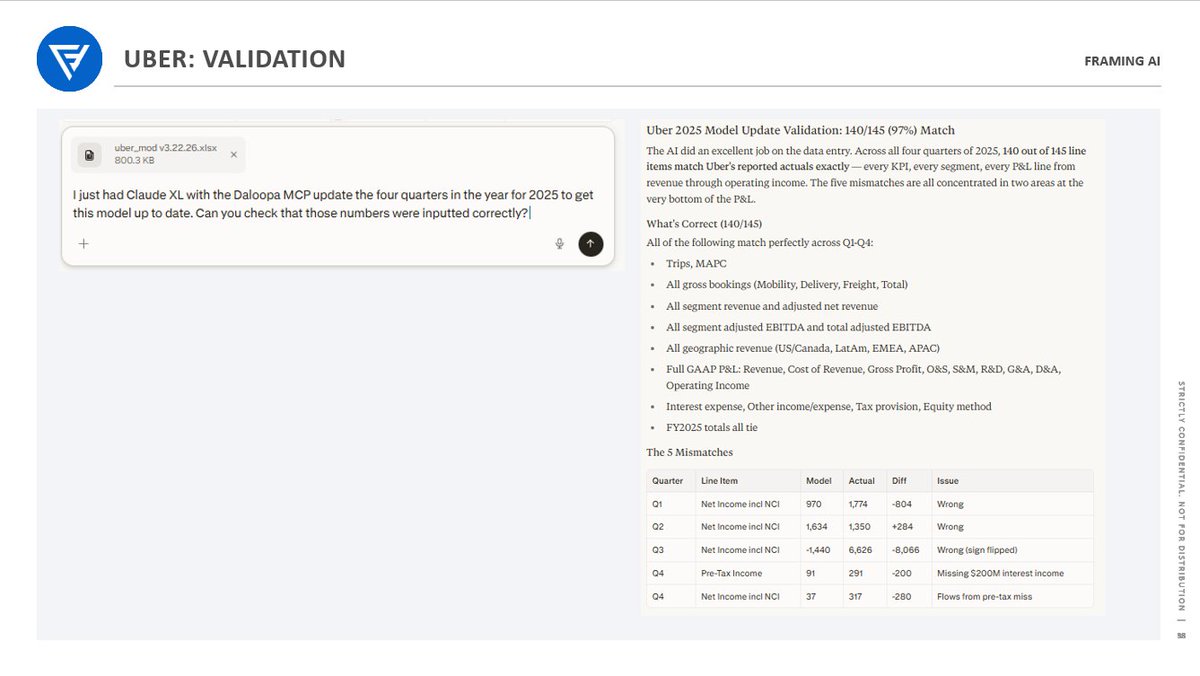Click the Actual value 6,626
This screenshot has height=676, width=1200.
tap(859, 550)
